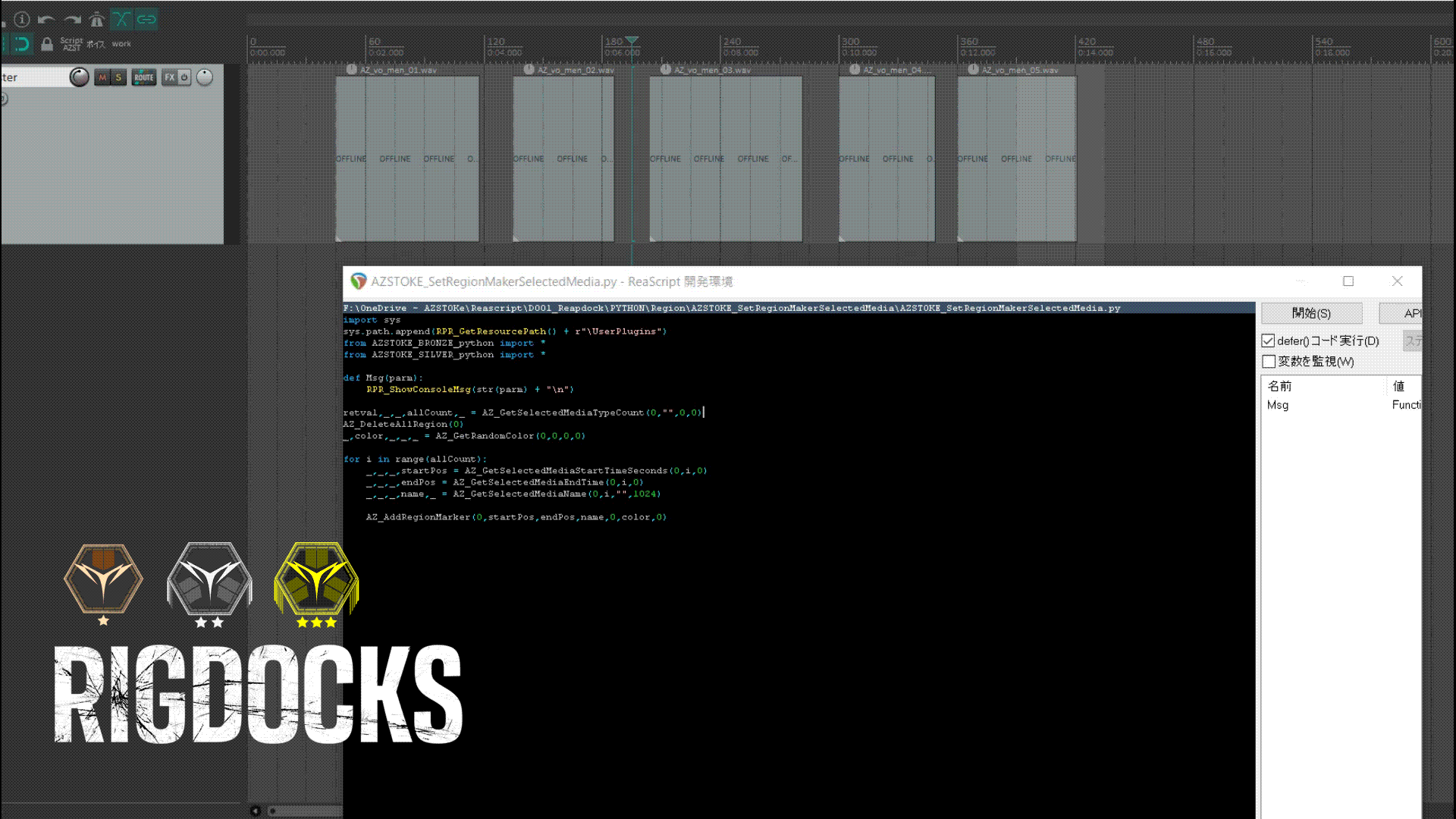Uncheck defer() コード実行(D) checkbox
The height and width of the screenshot is (819, 1456).
pyautogui.click(x=1268, y=341)
